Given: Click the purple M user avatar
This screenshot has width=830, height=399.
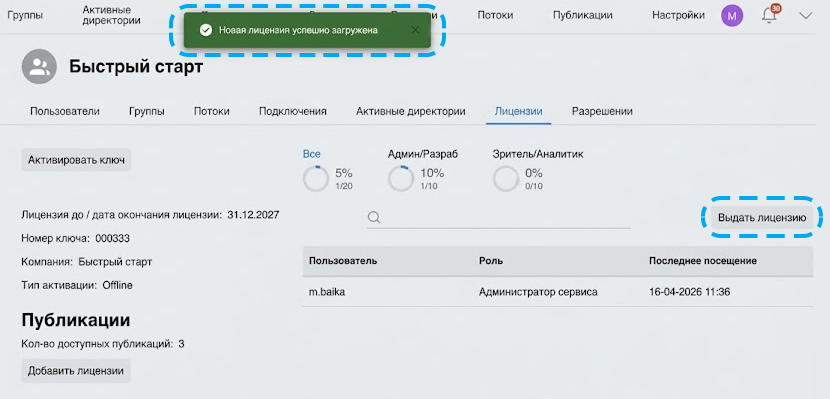Looking at the screenshot, I should [x=732, y=16].
